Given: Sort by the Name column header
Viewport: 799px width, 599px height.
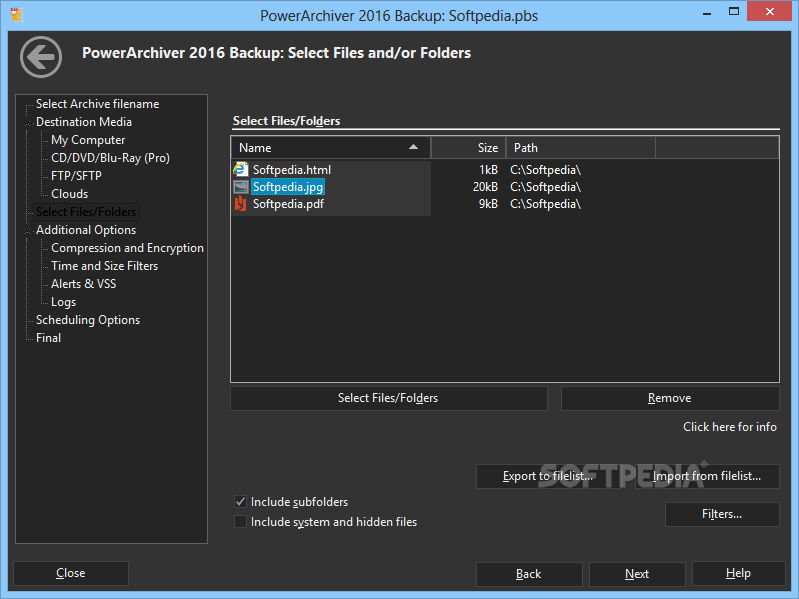Looking at the screenshot, I should click(331, 148).
